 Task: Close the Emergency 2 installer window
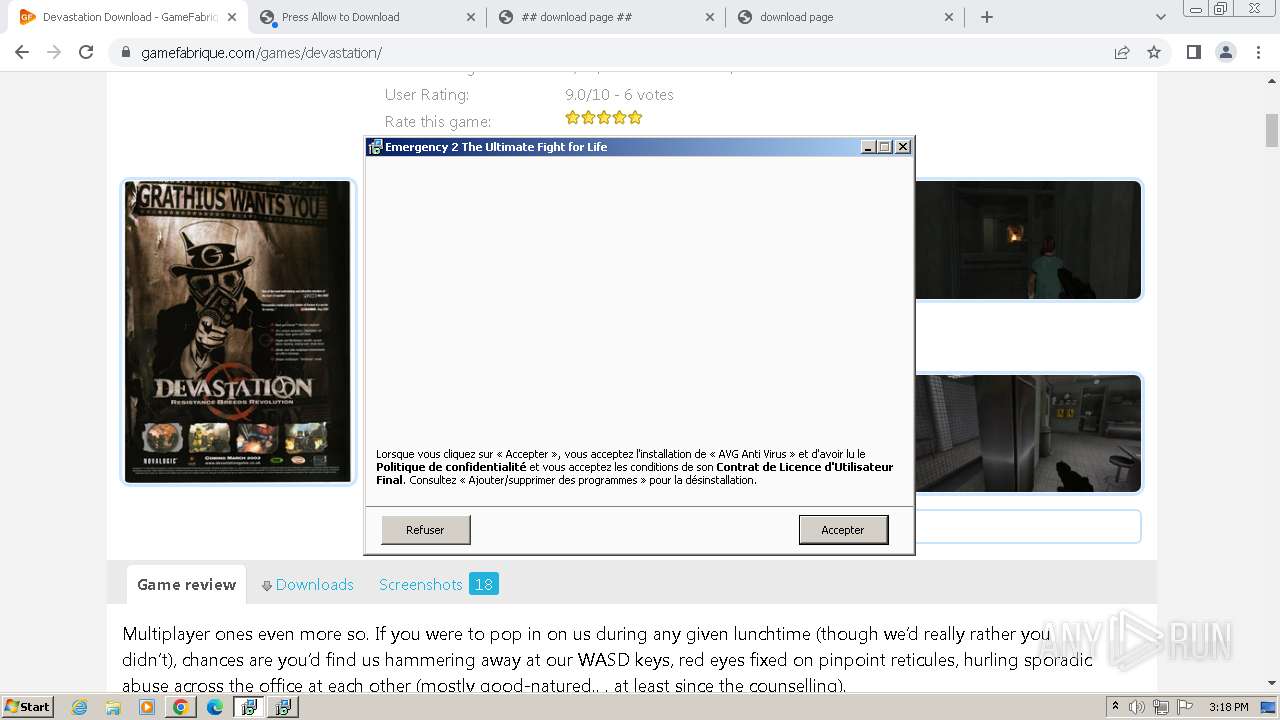[x=903, y=147]
